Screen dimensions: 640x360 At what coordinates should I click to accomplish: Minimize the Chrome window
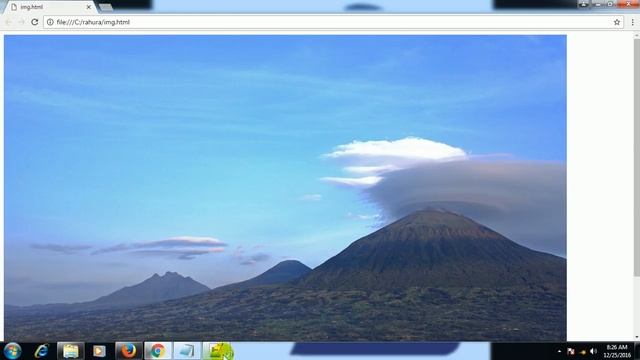(598, 4)
